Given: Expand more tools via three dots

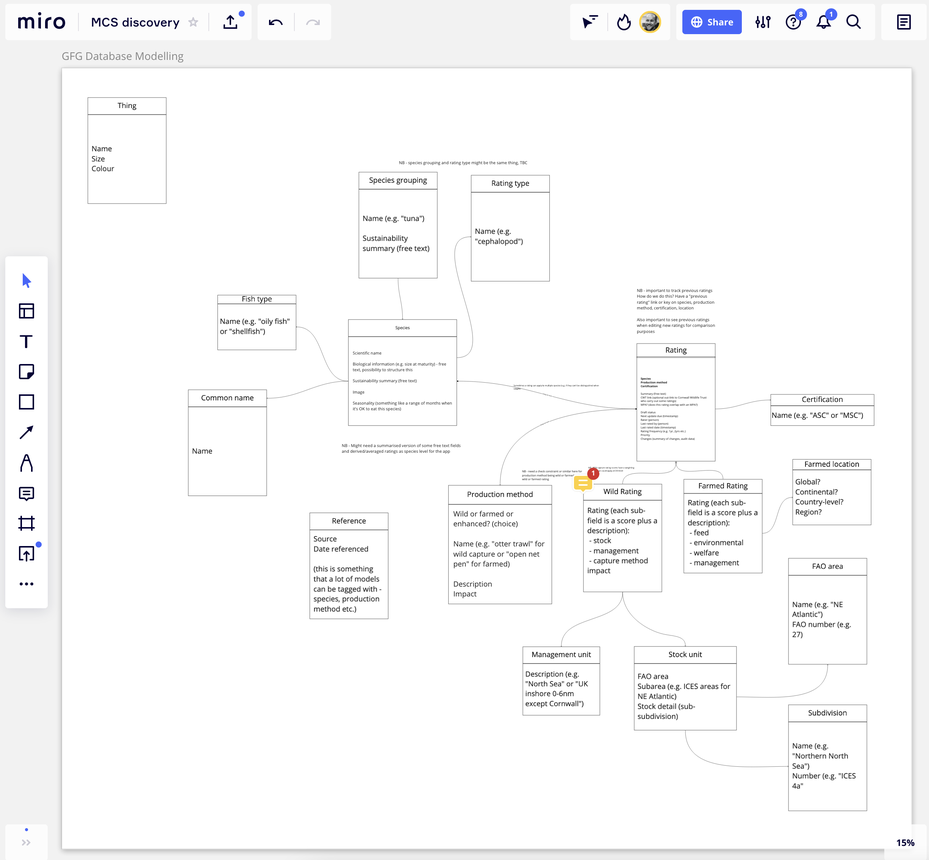Looking at the screenshot, I should tap(27, 584).
